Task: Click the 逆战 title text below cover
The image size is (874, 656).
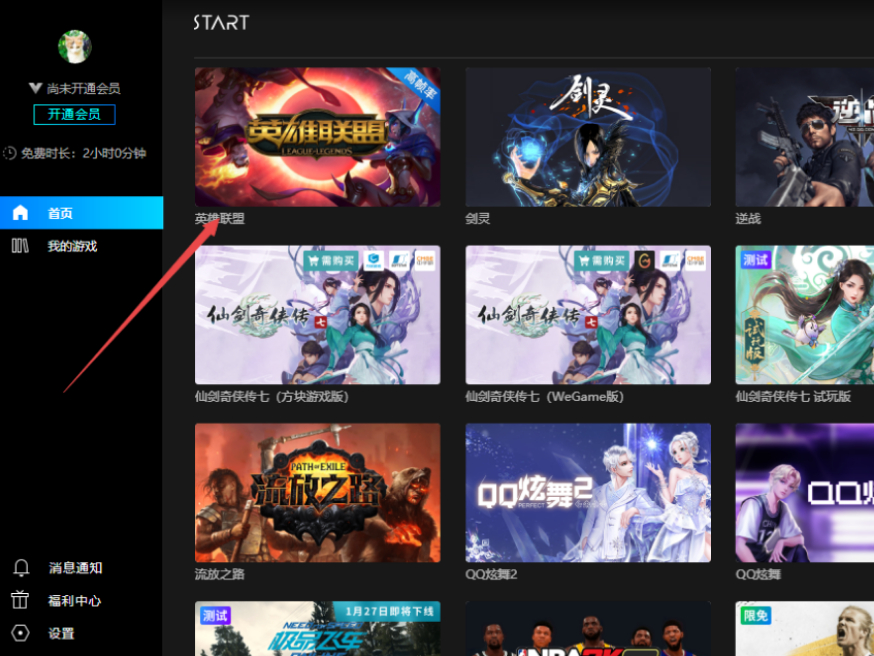Action: (748, 218)
